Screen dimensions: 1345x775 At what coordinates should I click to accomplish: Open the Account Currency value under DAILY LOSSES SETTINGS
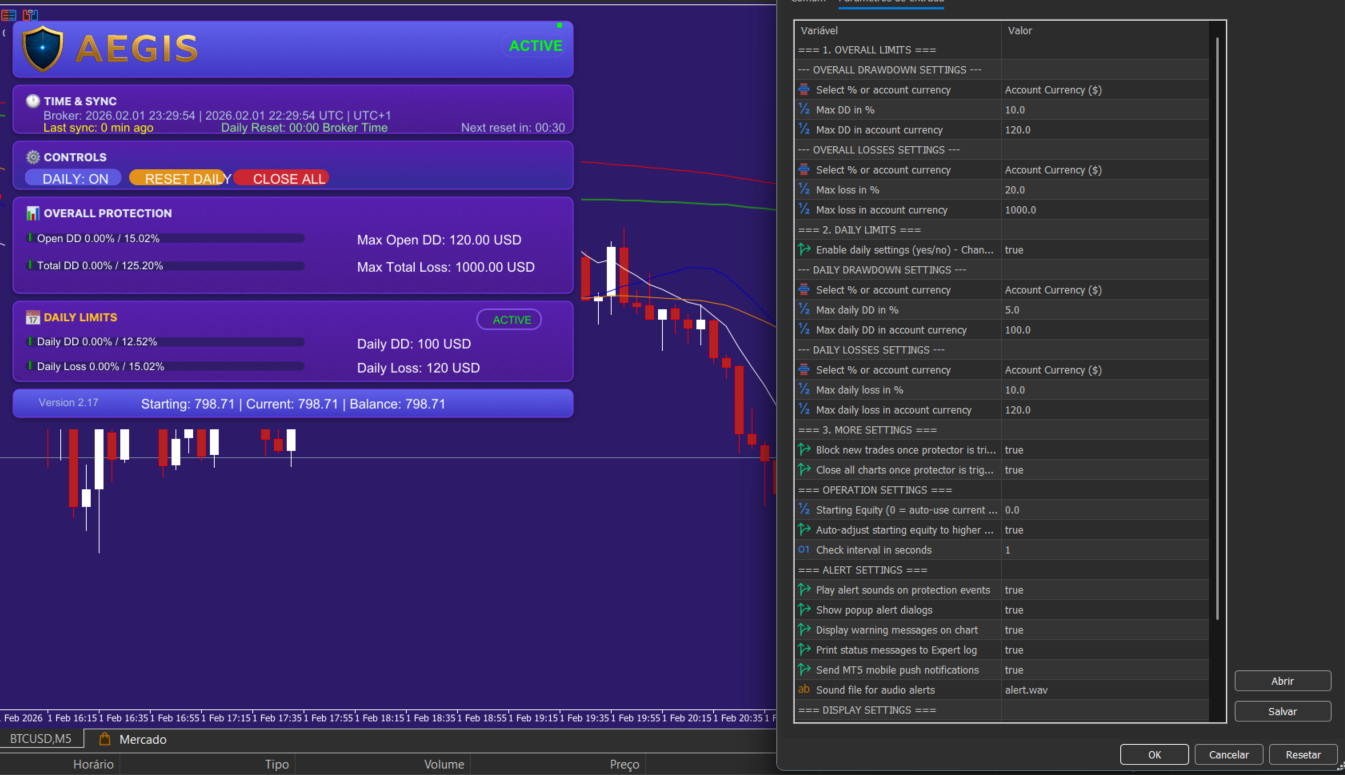coord(1105,370)
